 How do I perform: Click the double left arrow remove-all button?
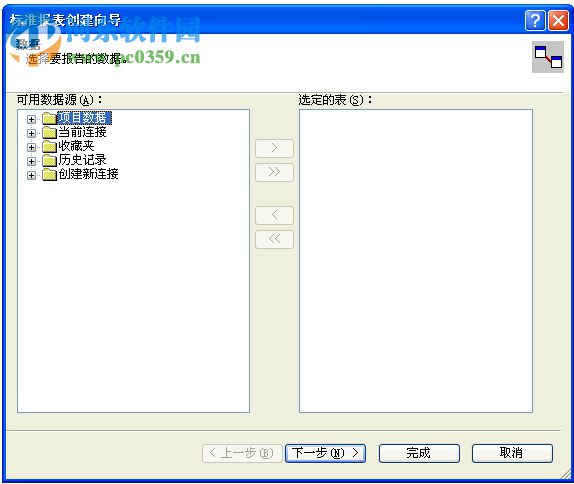pyautogui.click(x=274, y=239)
